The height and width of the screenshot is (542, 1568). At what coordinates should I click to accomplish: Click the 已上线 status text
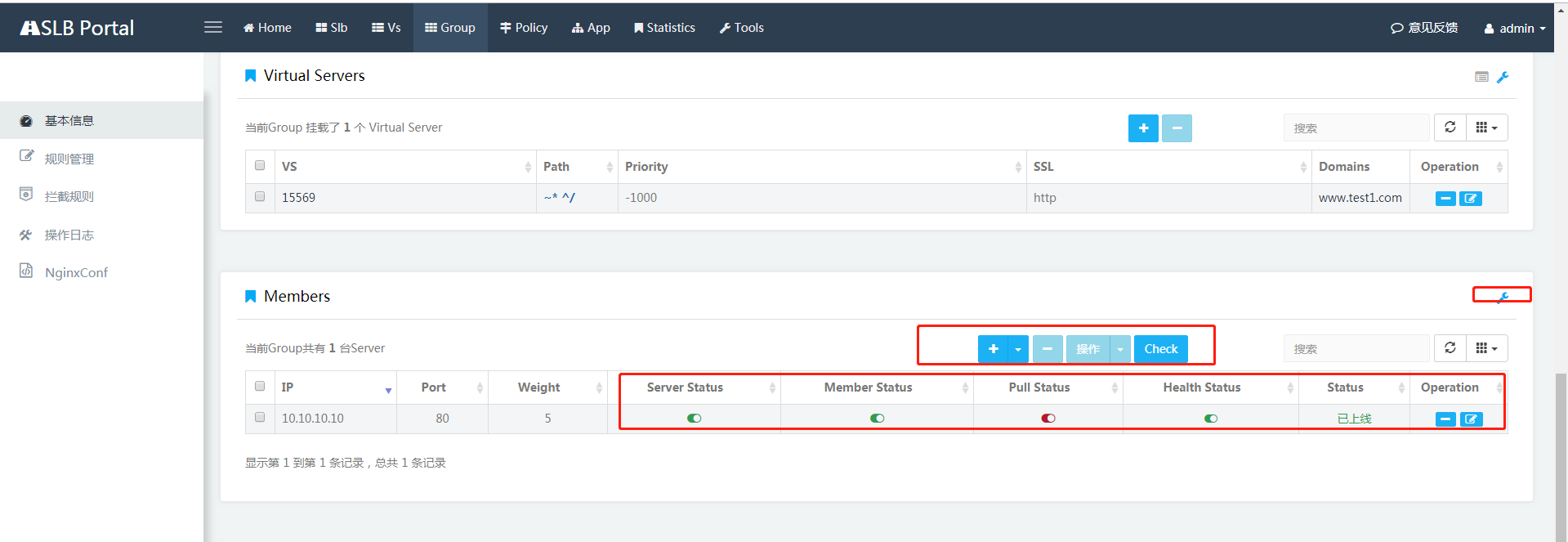click(1354, 419)
